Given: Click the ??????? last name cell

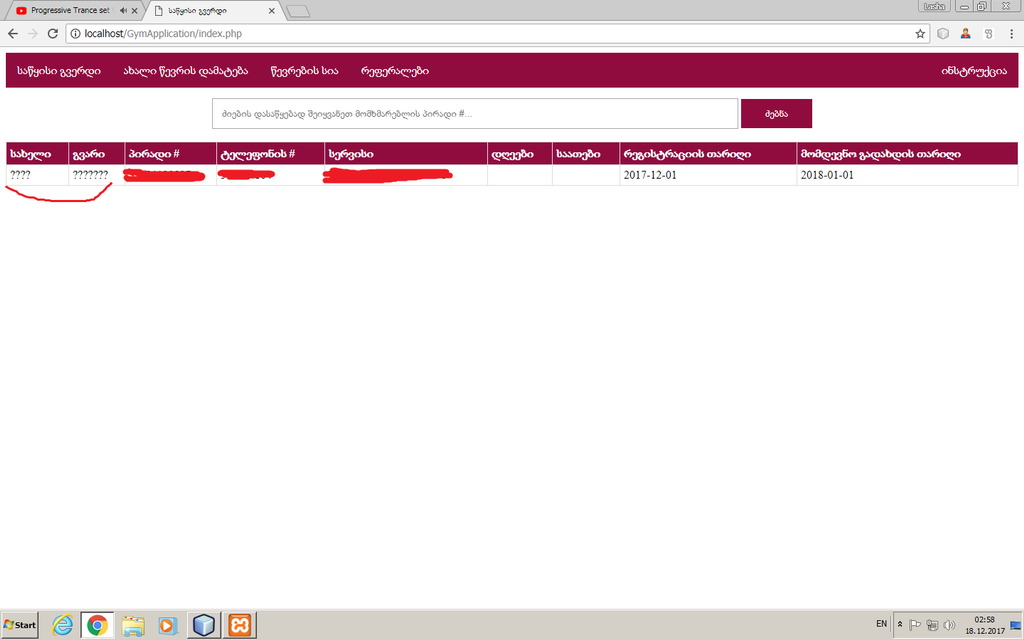Looking at the screenshot, I should pos(97,175).
